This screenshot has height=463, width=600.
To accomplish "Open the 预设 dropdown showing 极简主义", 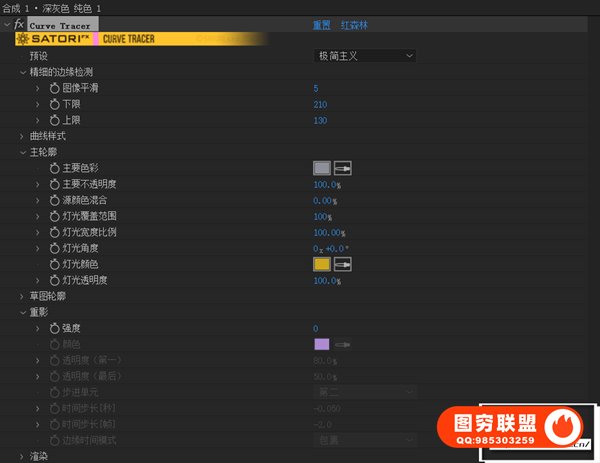I will pos(364,56).
